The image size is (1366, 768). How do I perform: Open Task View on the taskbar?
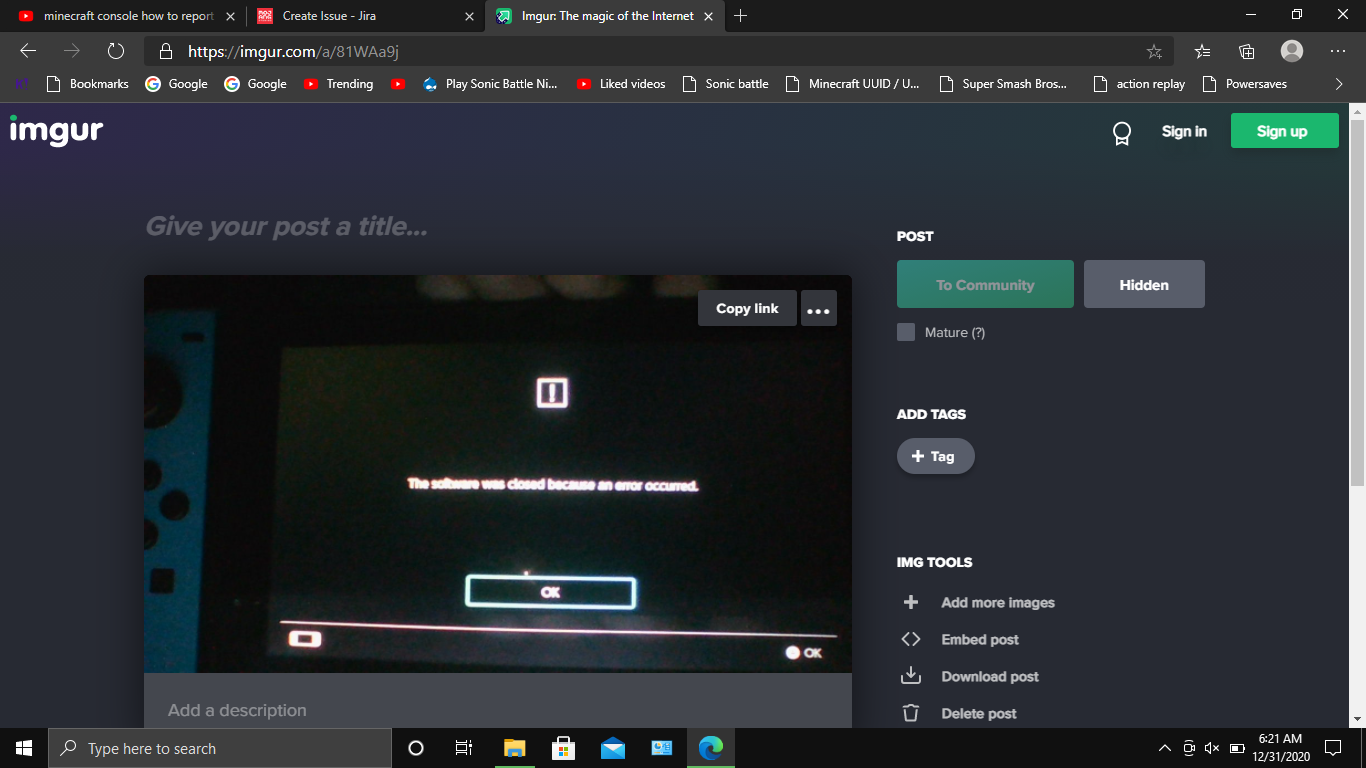pos(464,748)
